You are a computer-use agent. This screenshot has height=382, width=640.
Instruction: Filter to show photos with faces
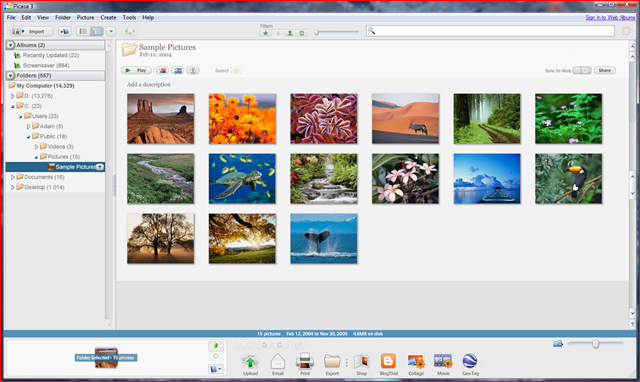[290, 33]
